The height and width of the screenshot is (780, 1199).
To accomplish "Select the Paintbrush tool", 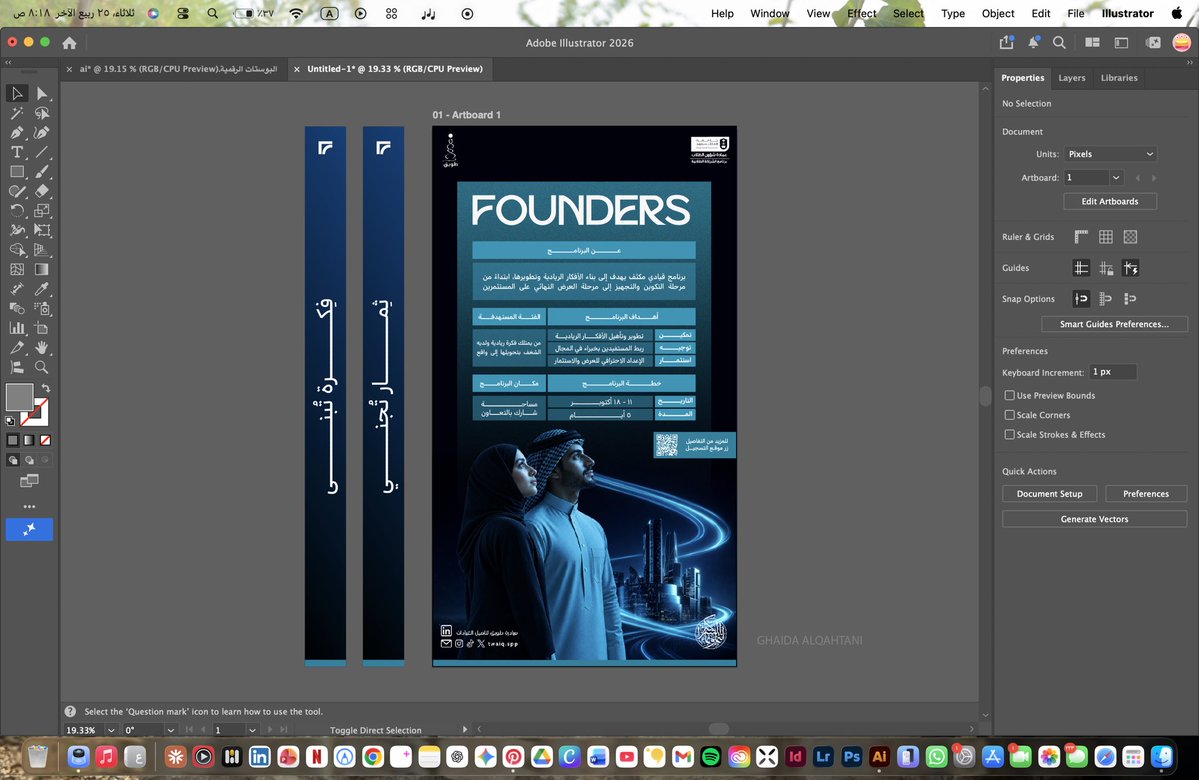I will (42, 172).
